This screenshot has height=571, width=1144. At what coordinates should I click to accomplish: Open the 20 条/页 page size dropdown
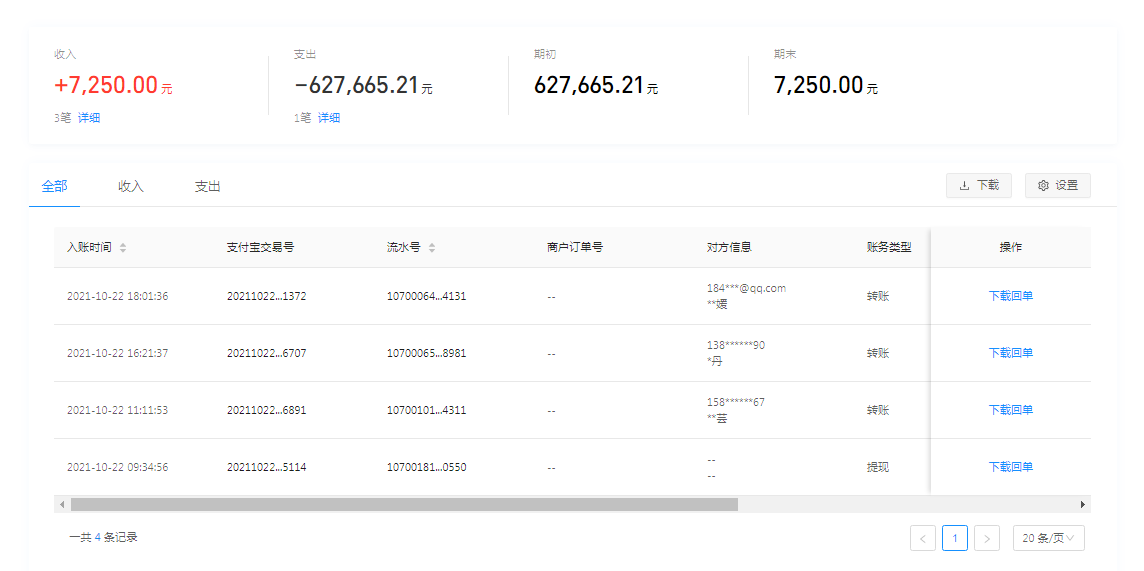[x=1048, y=538]
